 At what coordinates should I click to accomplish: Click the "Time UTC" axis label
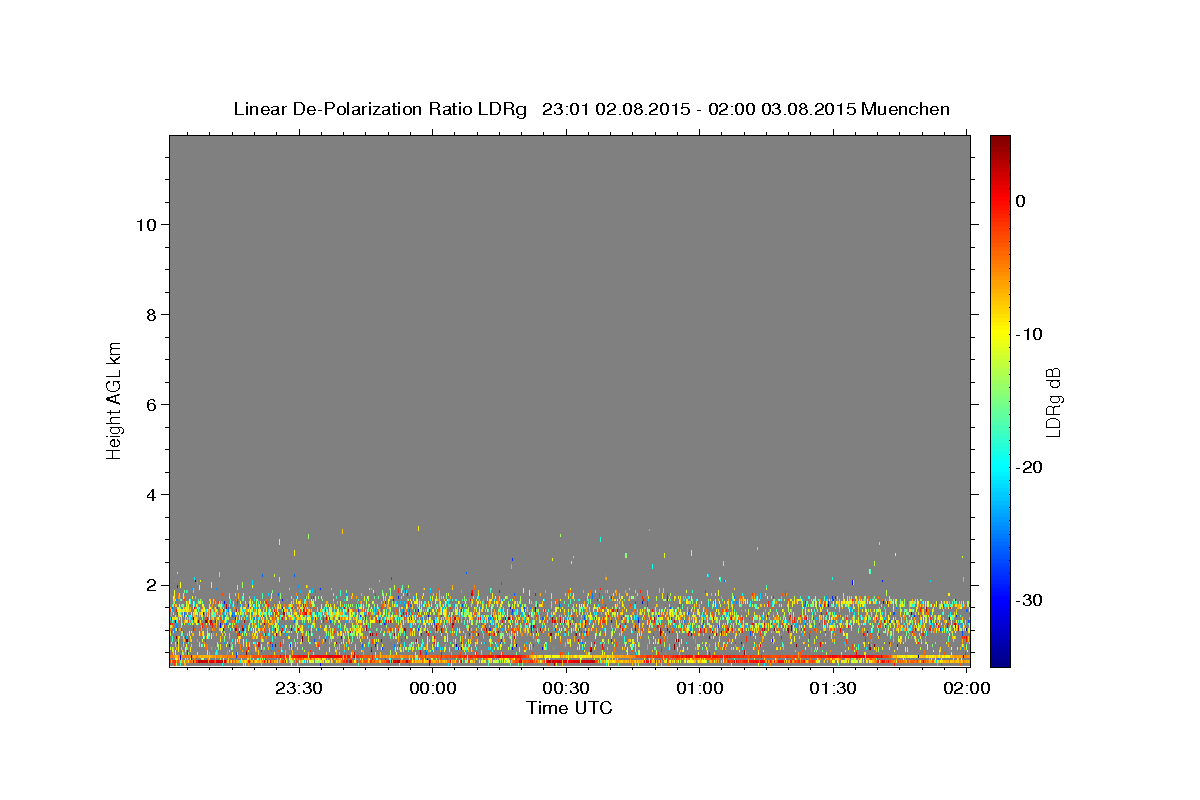[569, 708]
